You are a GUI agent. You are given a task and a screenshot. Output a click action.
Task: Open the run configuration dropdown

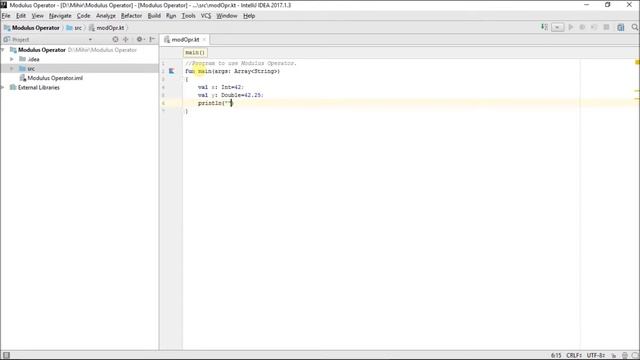point(557,27)
